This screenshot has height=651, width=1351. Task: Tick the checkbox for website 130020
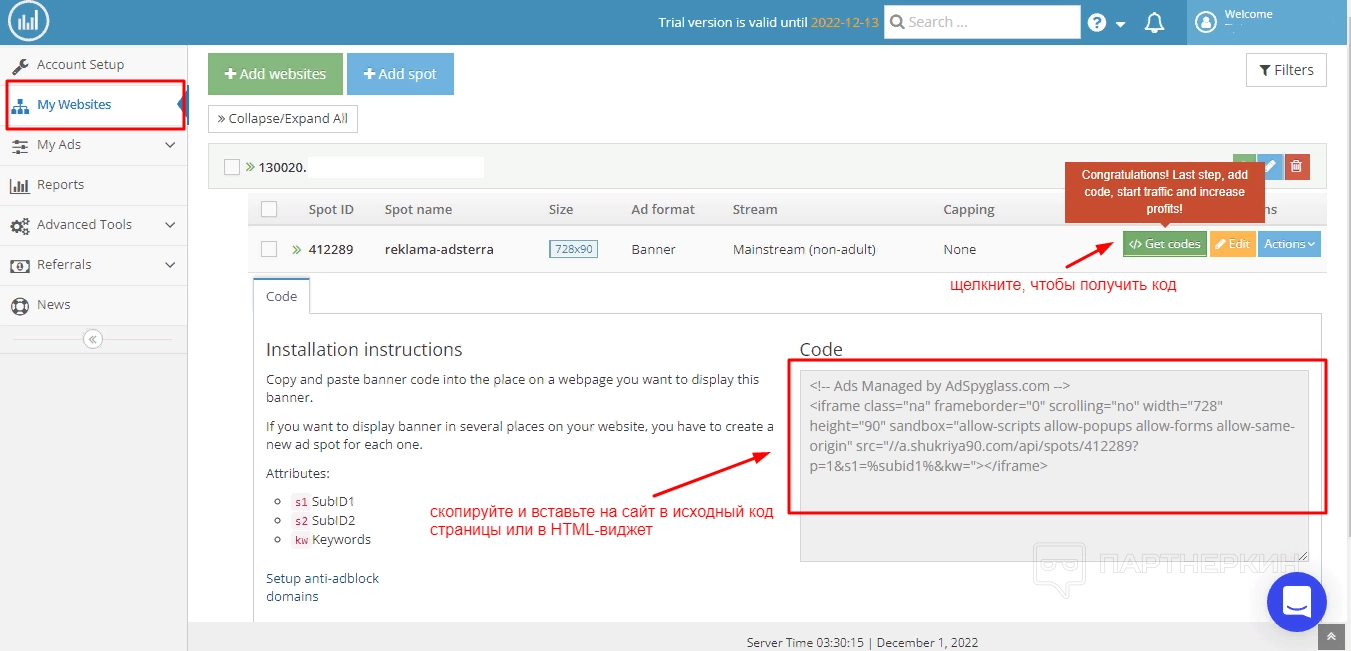[232, 168]
